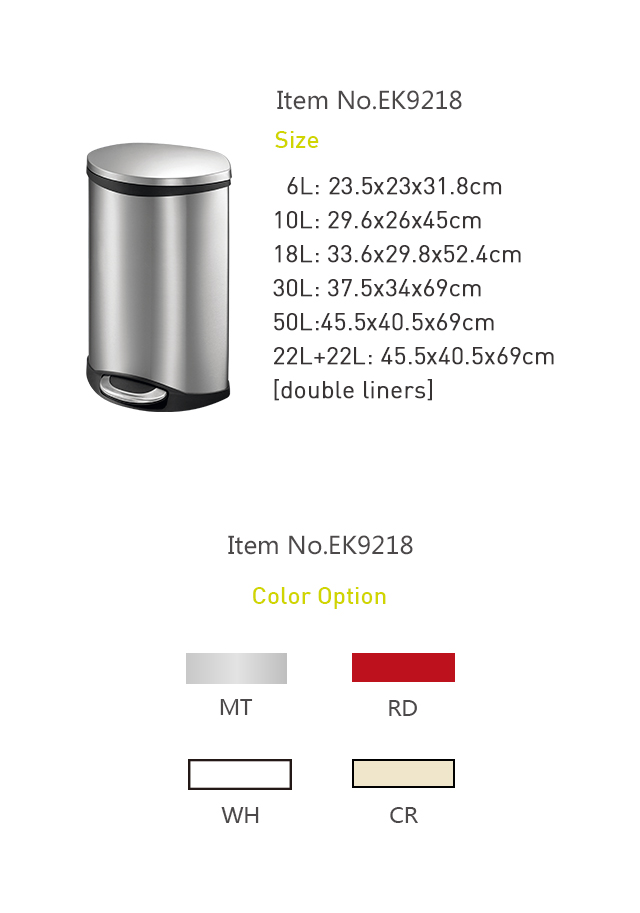The height and width of the screenshot is (913, 640).
Task: Click the Color Option heading
Action: (x=319, y=596)
